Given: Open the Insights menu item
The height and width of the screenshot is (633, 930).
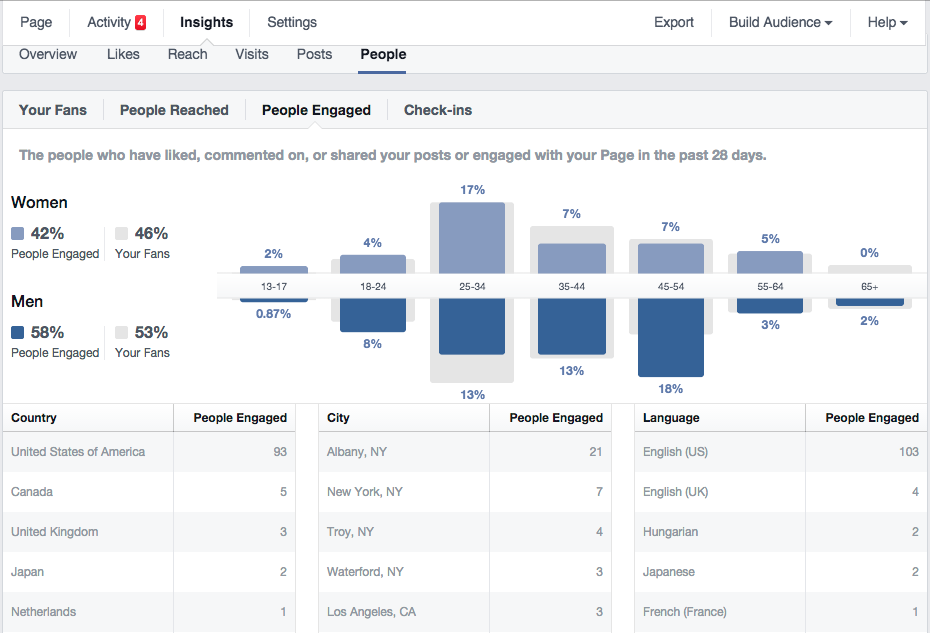Looking at the screenshot, I should pyautogui.click(x=206, y=21).
